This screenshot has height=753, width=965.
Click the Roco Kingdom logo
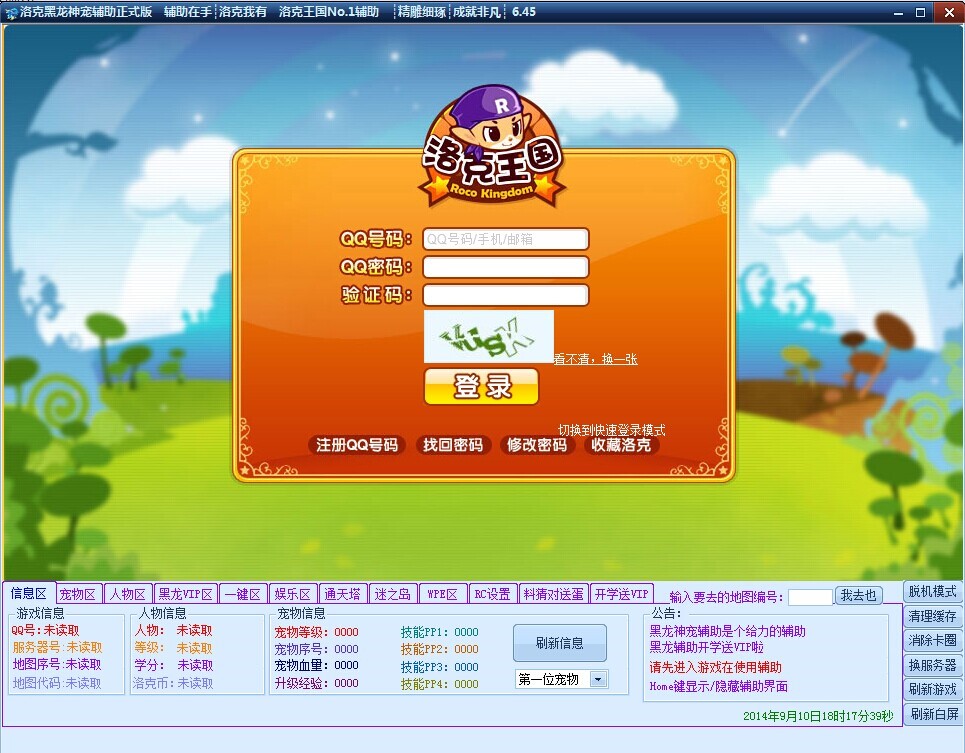tap(492, 146)
